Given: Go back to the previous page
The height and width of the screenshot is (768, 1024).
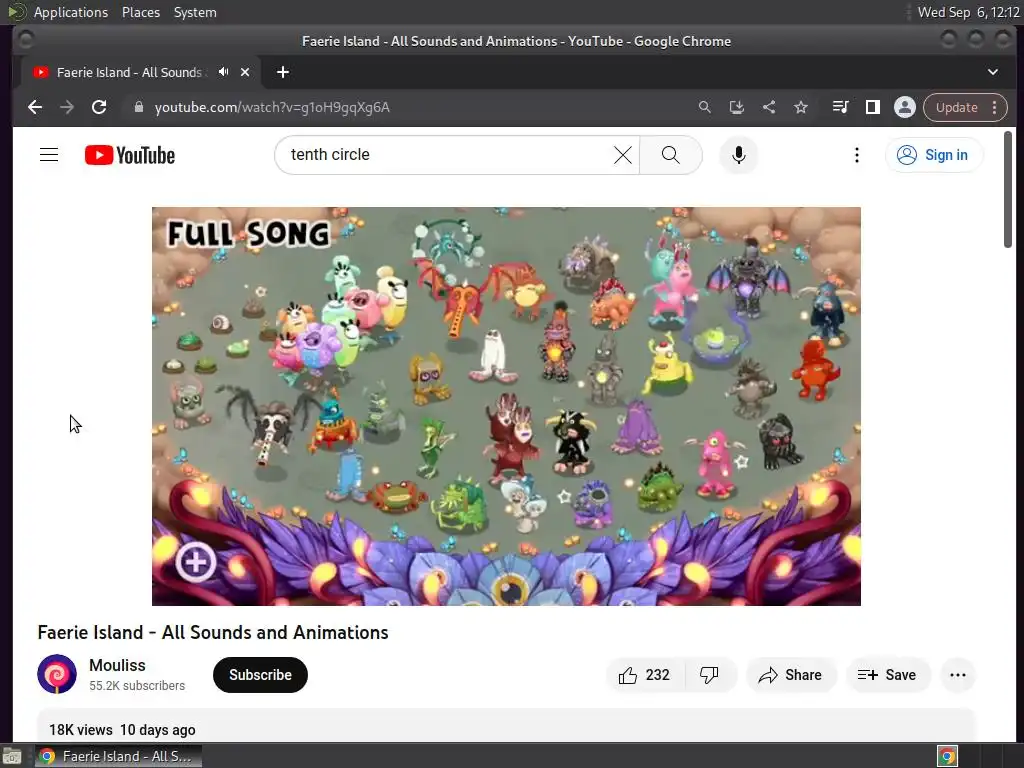Looking at the screenshot, I should coord(35,107).
